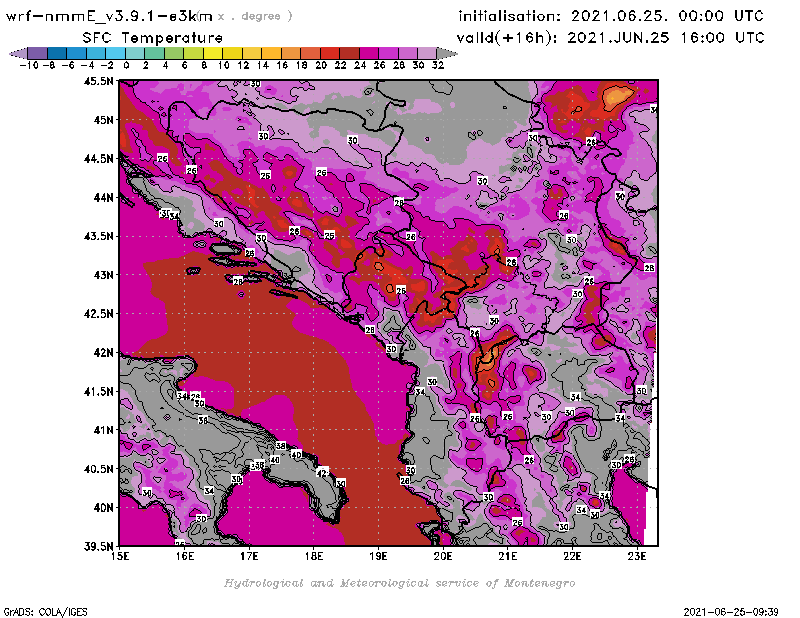Click the '19E' longitude axis label
This screenshot has width=800, height=618.
[x=379, y=556]
